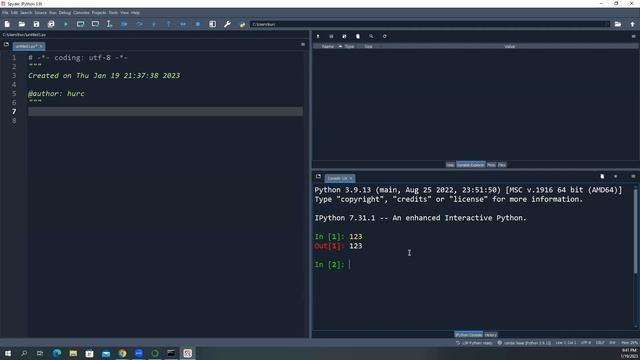Viewport: 640px width, 360px height.
Task: Step into function in debugger
Action: coord(154,24)
